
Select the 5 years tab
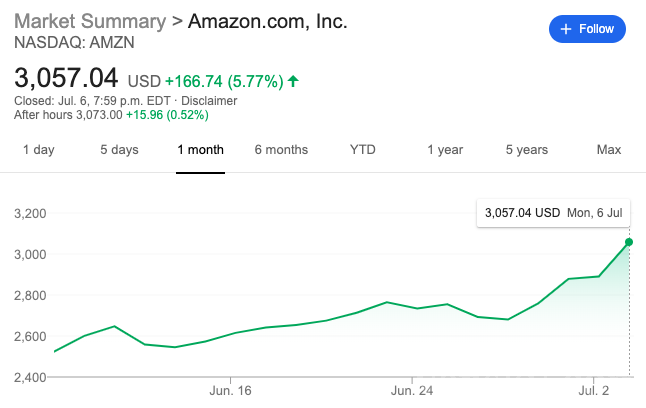[526, 150]
